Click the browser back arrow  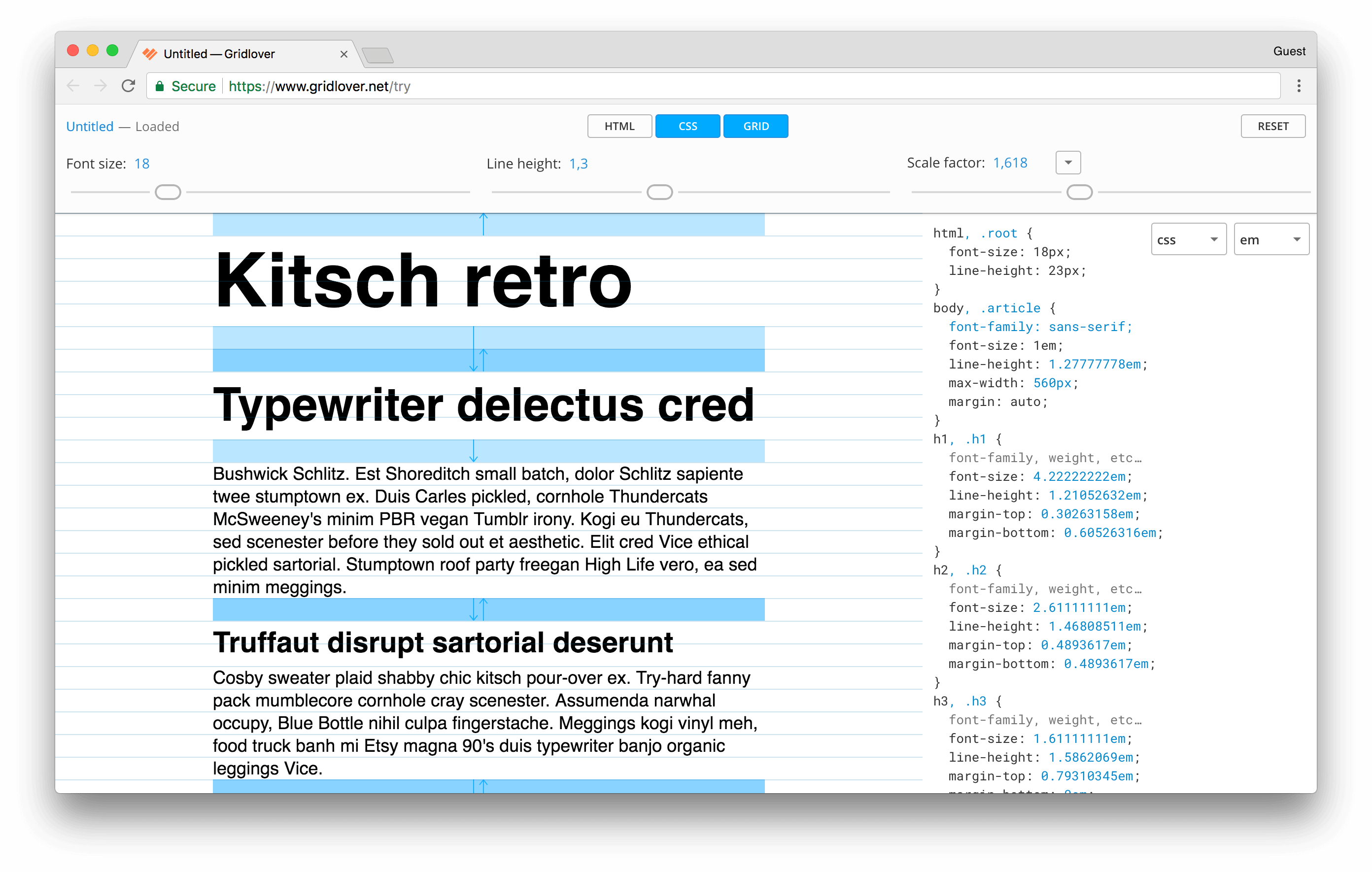point(73,86)
